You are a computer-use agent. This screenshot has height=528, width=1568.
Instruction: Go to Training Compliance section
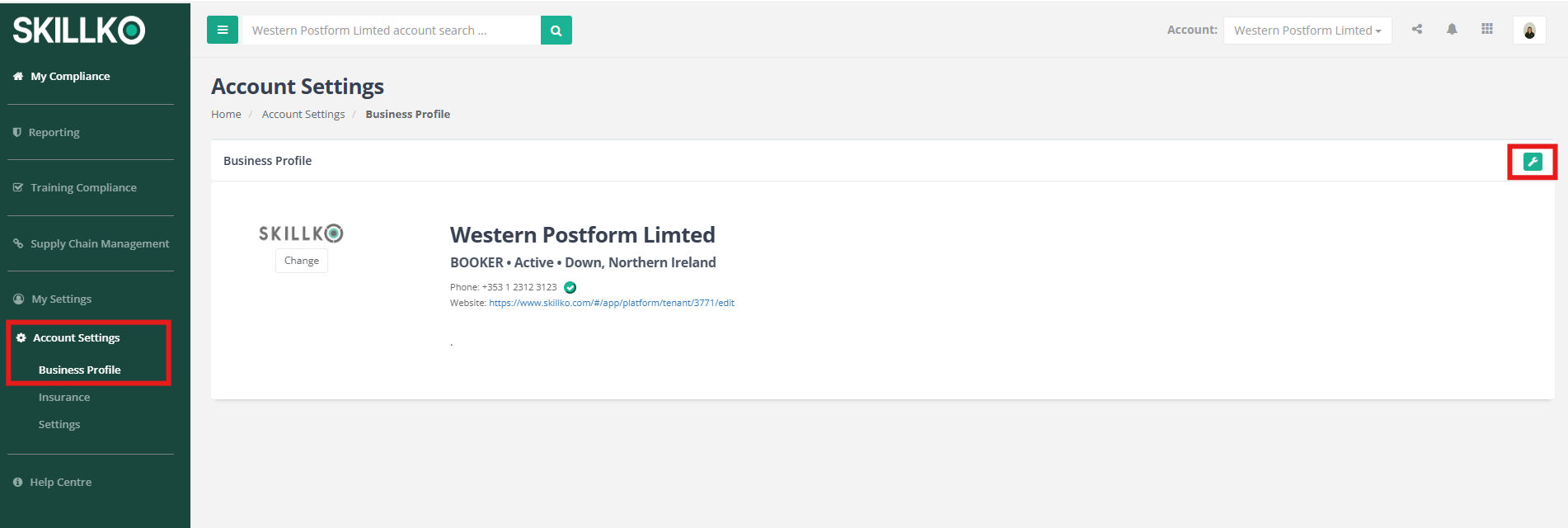click(x=83, y=188)
